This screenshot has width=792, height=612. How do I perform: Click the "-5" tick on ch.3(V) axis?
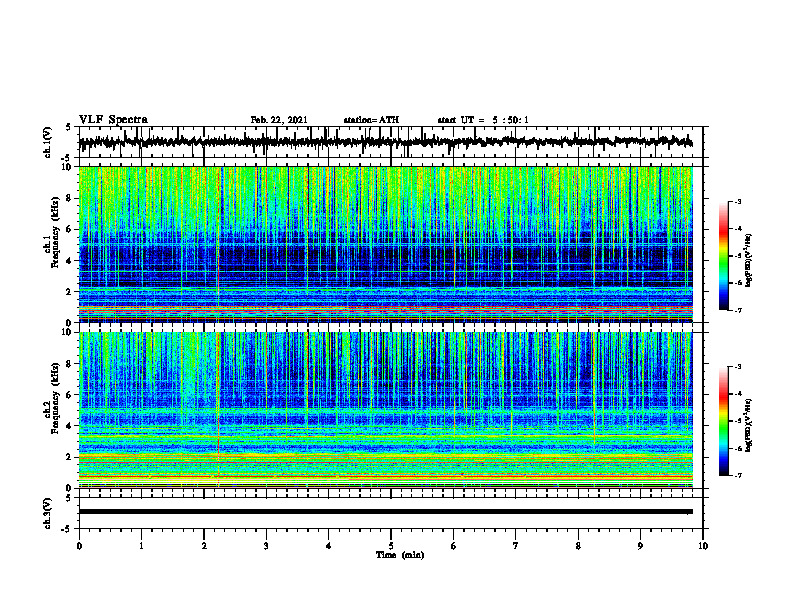(x=67, y=529)
